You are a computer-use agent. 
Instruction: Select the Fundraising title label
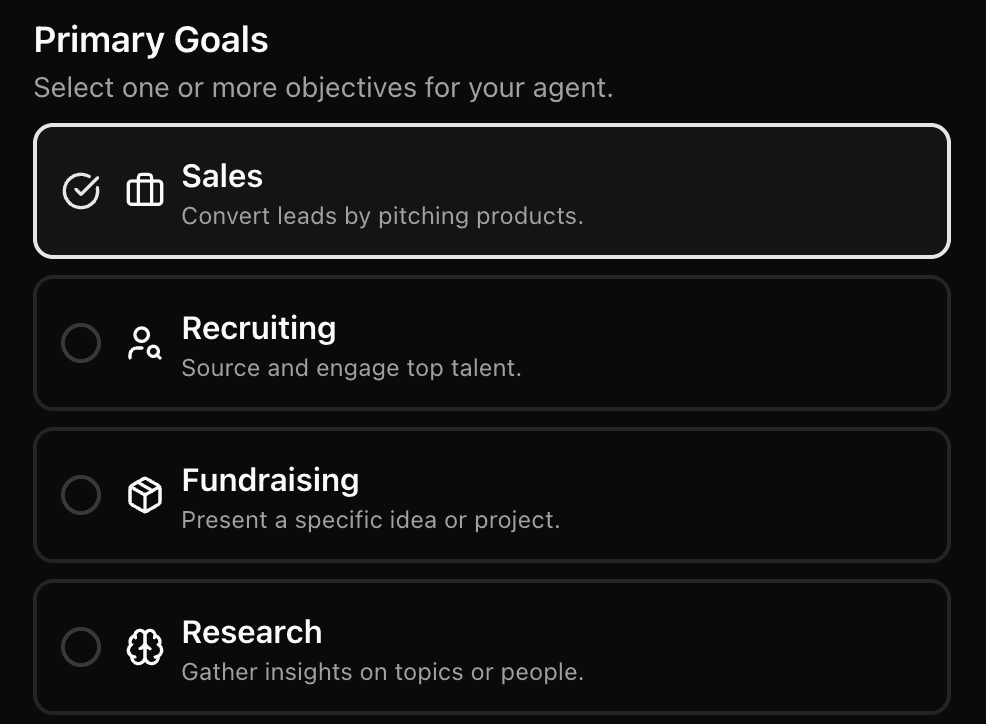[x=270, y=480]
